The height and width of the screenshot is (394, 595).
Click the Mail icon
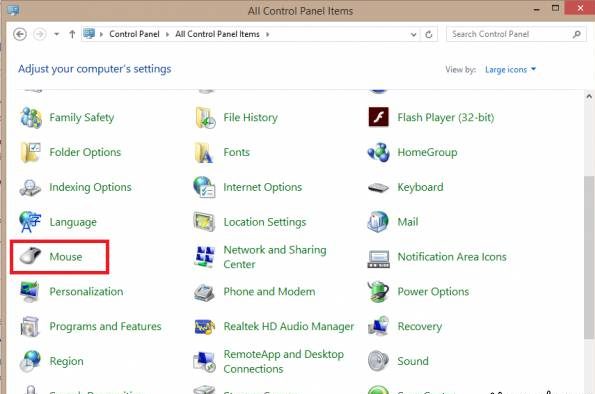point(378,222)
